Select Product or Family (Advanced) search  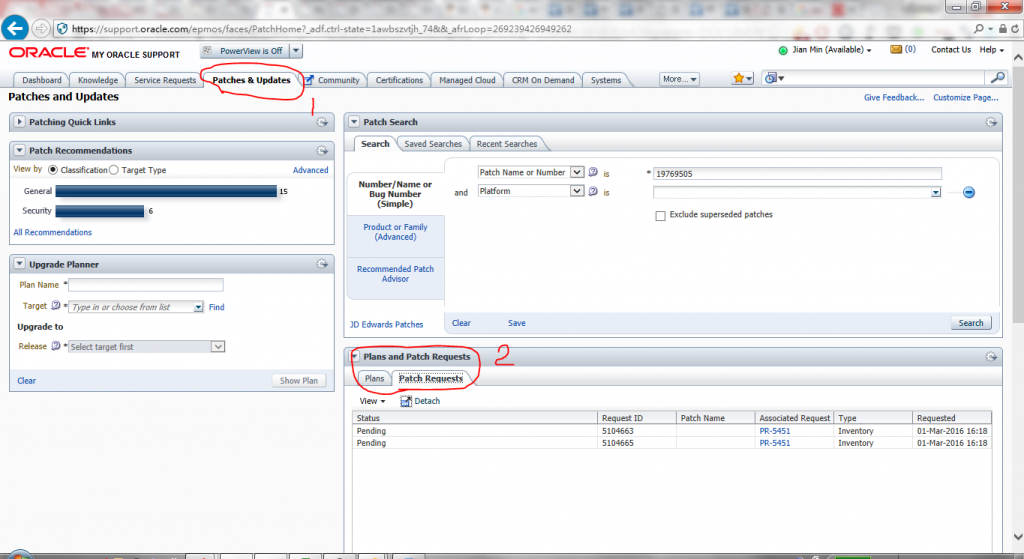(395, 232)
